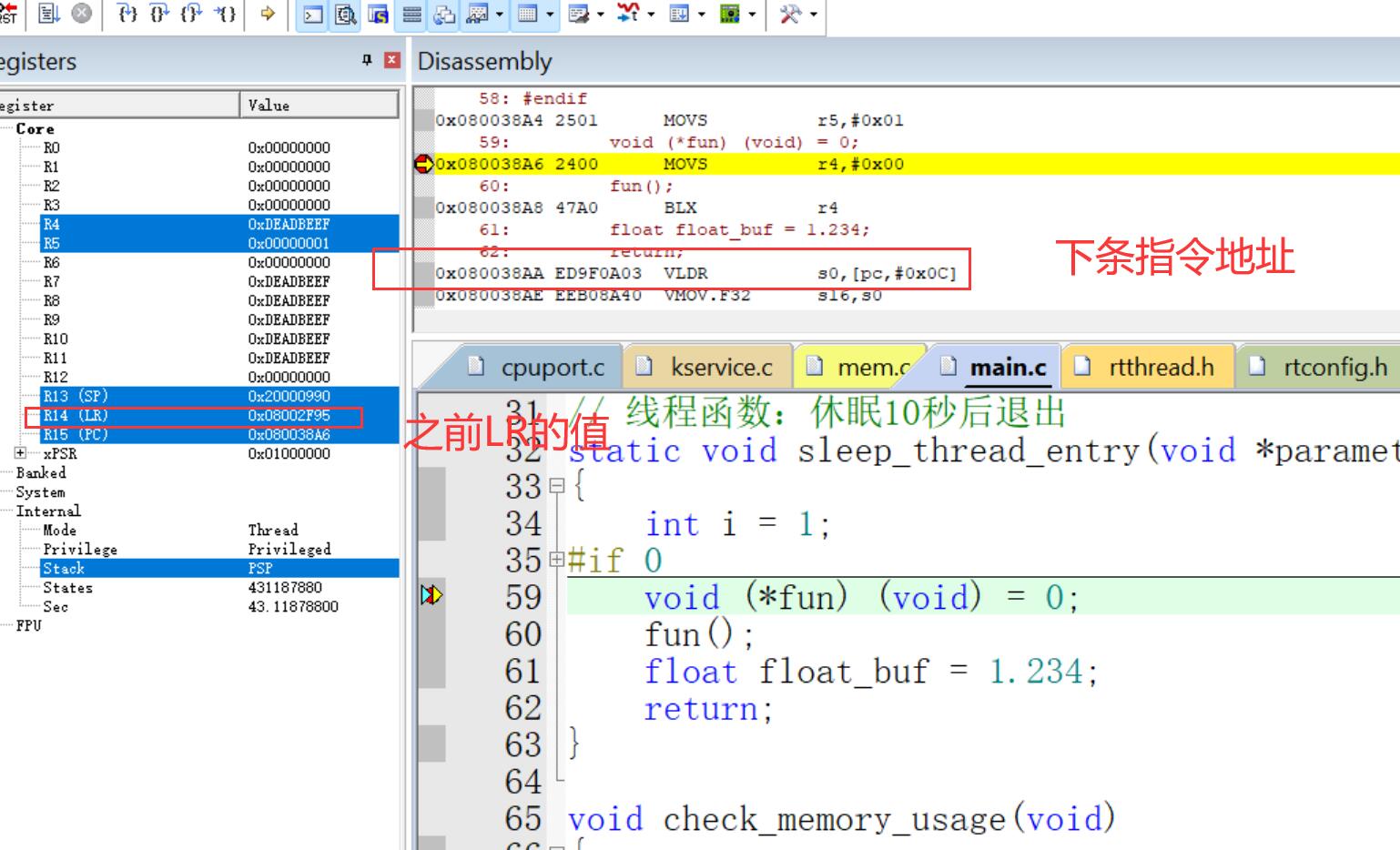Click the Step Over icon

click(x=159, y=14)
